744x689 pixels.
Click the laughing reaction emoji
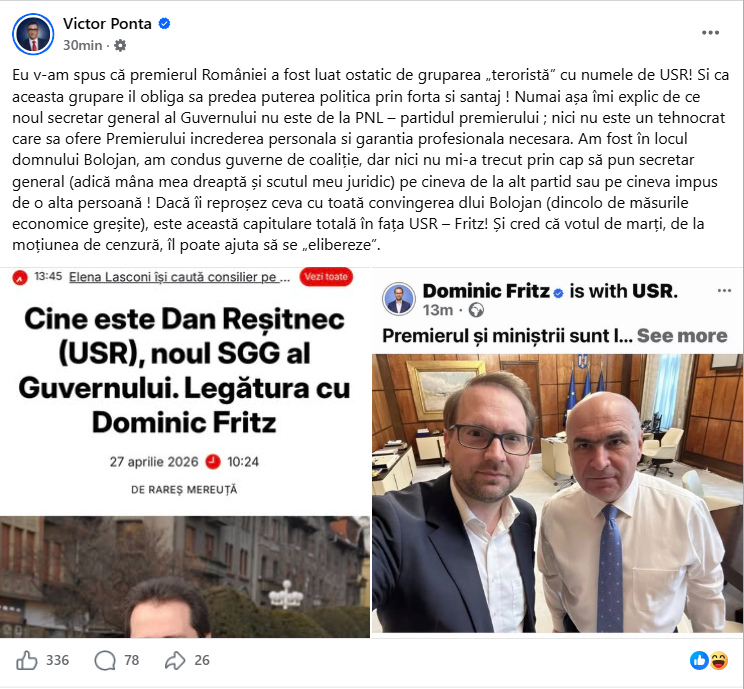718,660
